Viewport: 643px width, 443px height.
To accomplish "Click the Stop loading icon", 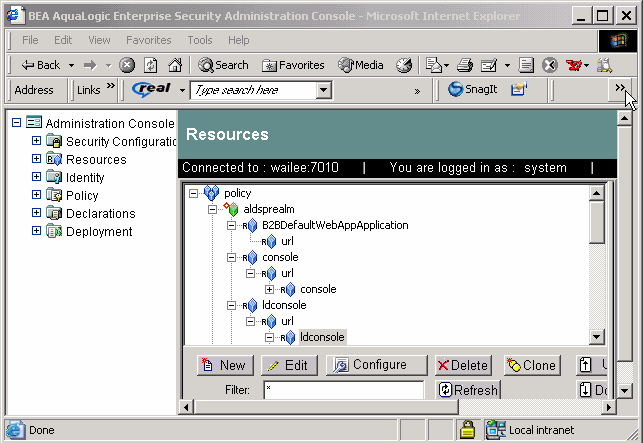I will coord(127,65).
